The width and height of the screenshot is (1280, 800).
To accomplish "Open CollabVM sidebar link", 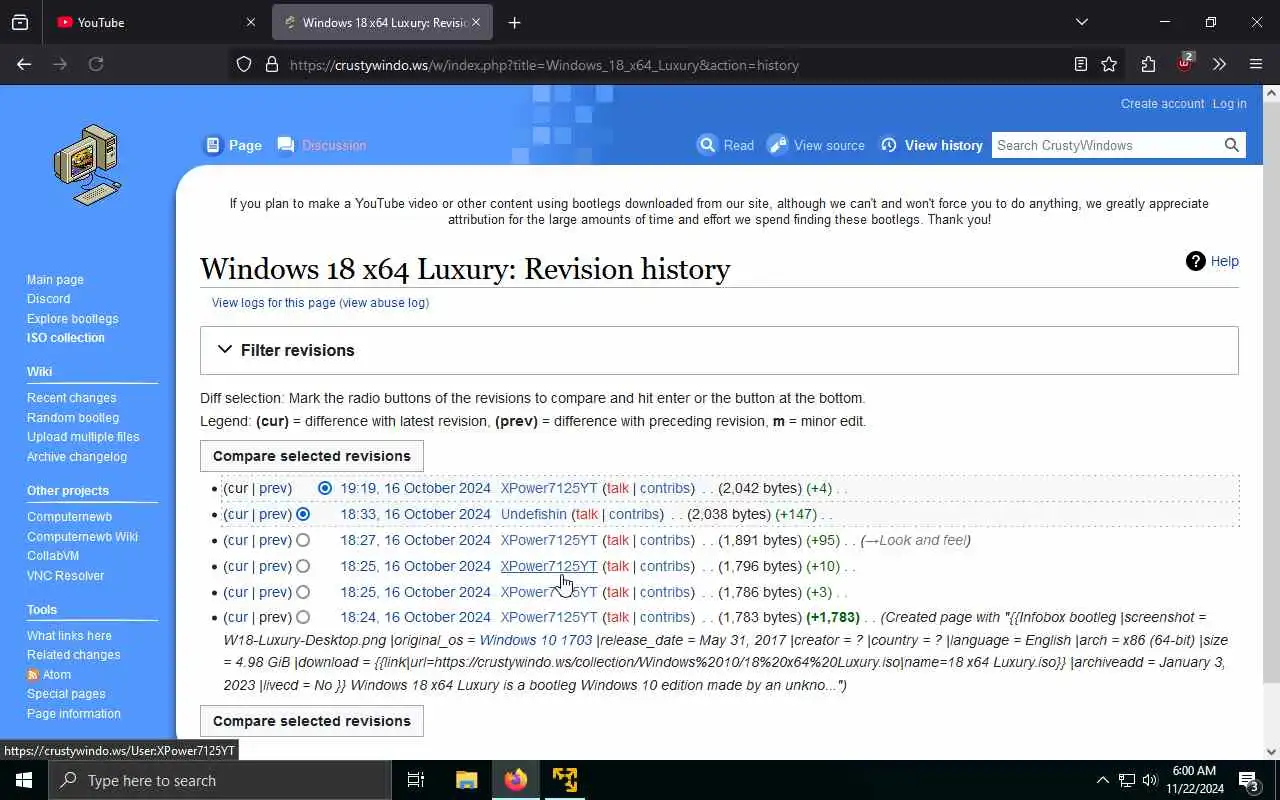I will pos(53,556).
